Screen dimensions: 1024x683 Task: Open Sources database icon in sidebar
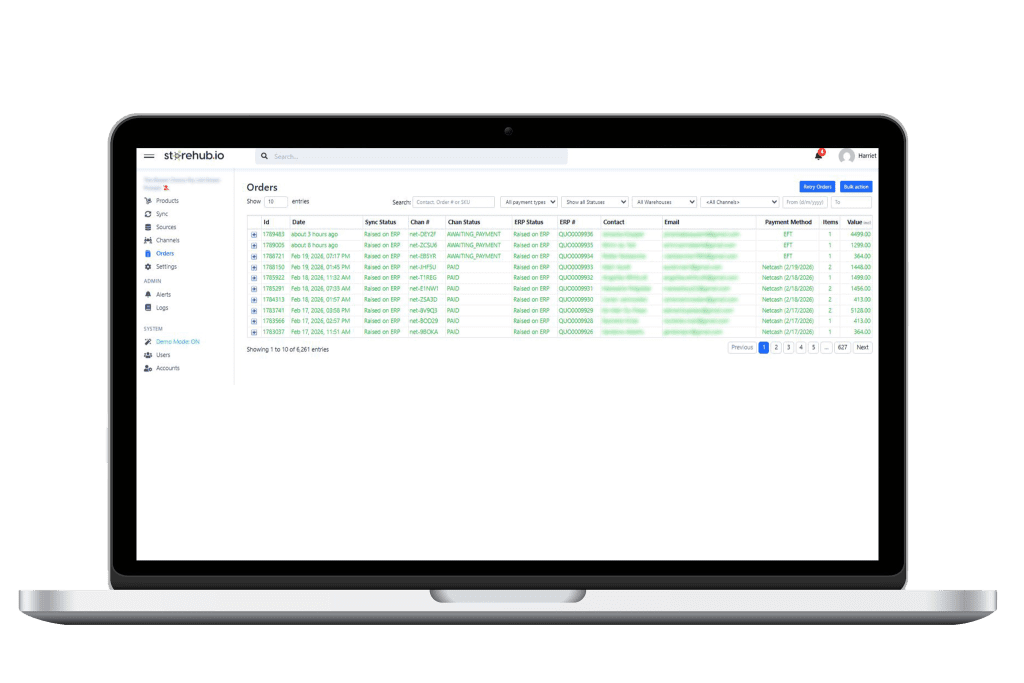(148, 227)
